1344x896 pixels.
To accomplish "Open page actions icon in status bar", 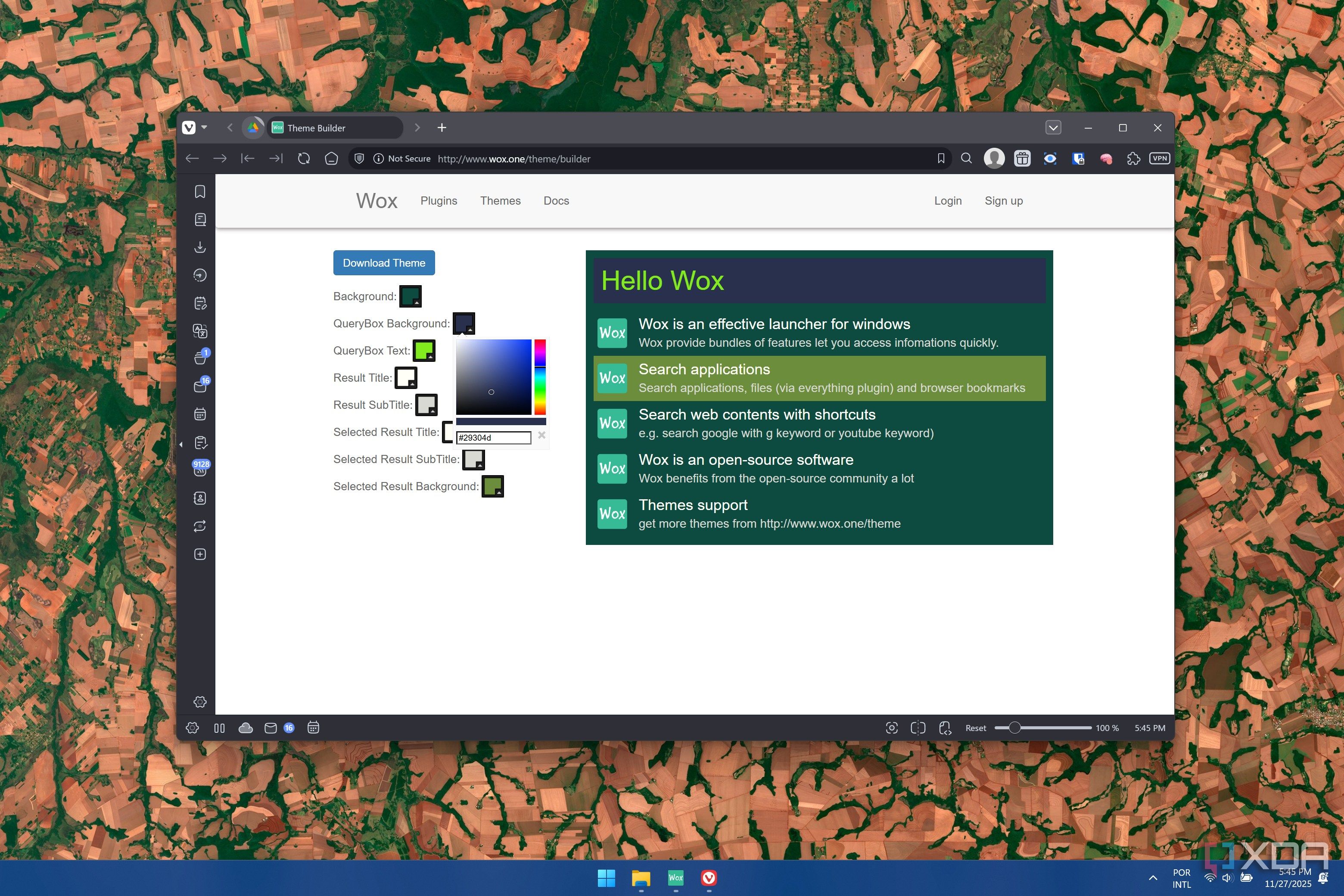I will (945, 728).
